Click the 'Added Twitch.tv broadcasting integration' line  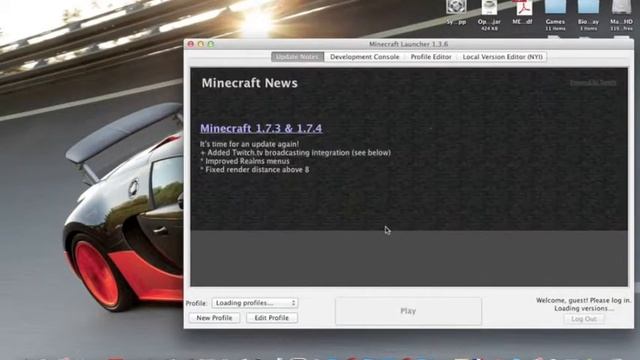(x=295, y=153)
